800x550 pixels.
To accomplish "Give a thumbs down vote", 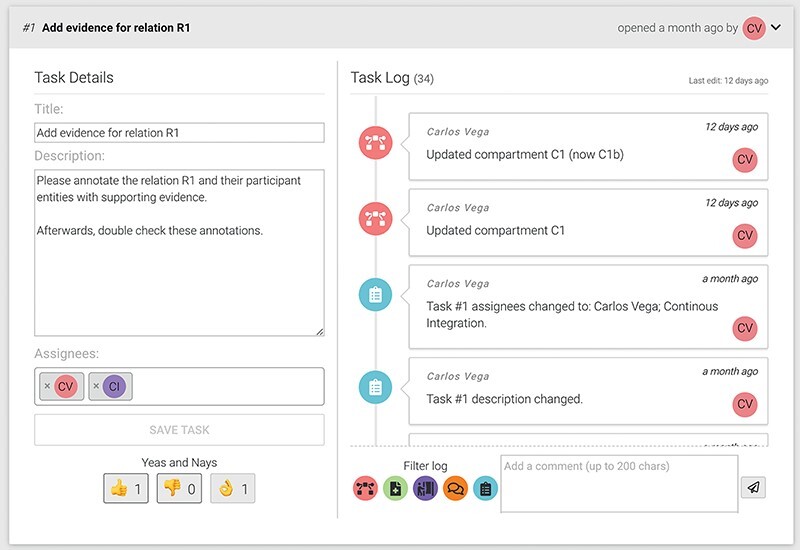I will tap(180, 490).
